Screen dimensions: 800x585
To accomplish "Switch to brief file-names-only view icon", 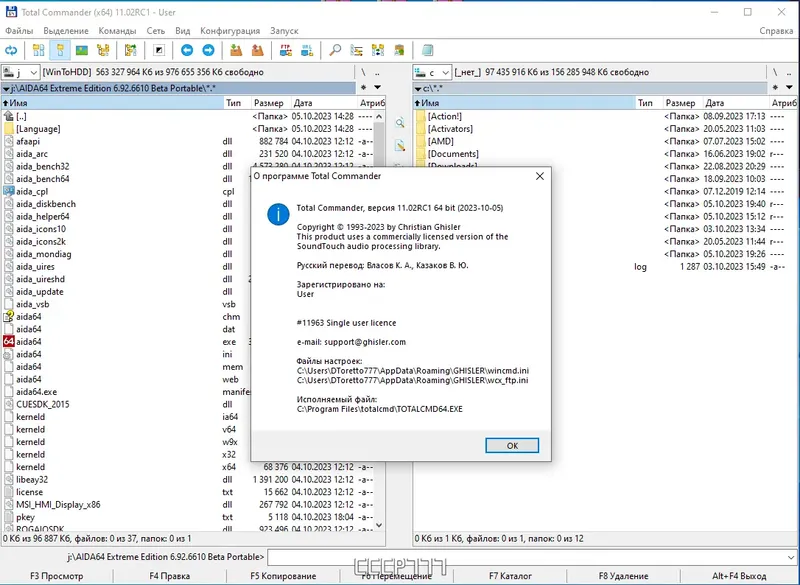I will (x=38, y=50).
